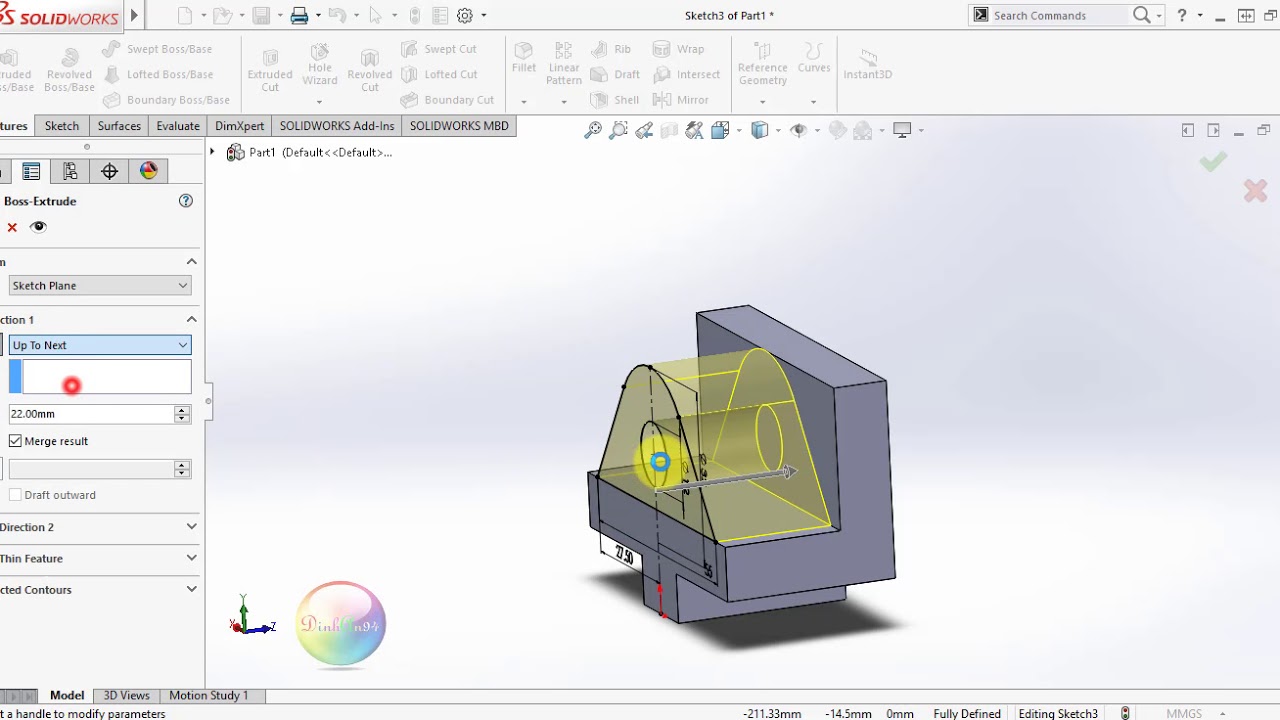1280x720 pixels.
Task: Open the Hole Wizard dropdown arrow
Action: 320,102
